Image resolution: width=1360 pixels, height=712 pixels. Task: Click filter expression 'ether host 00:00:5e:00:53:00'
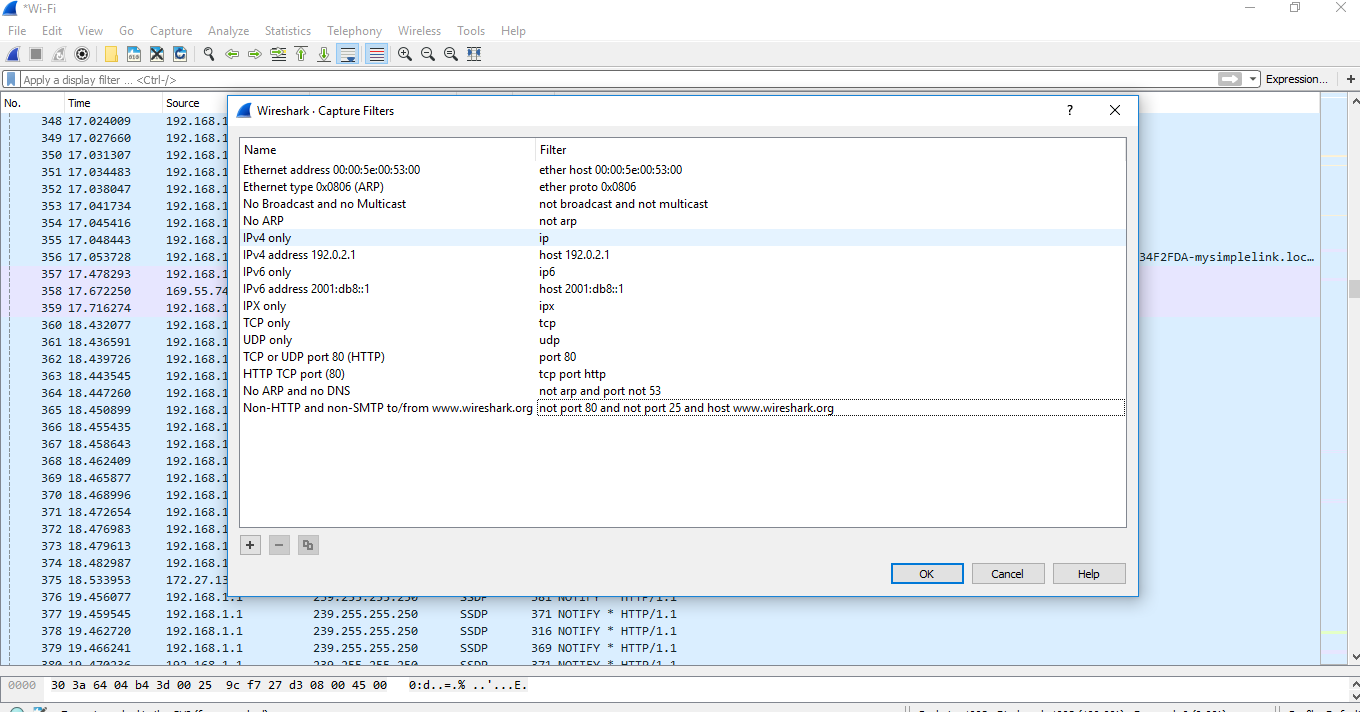pos(610,170)
